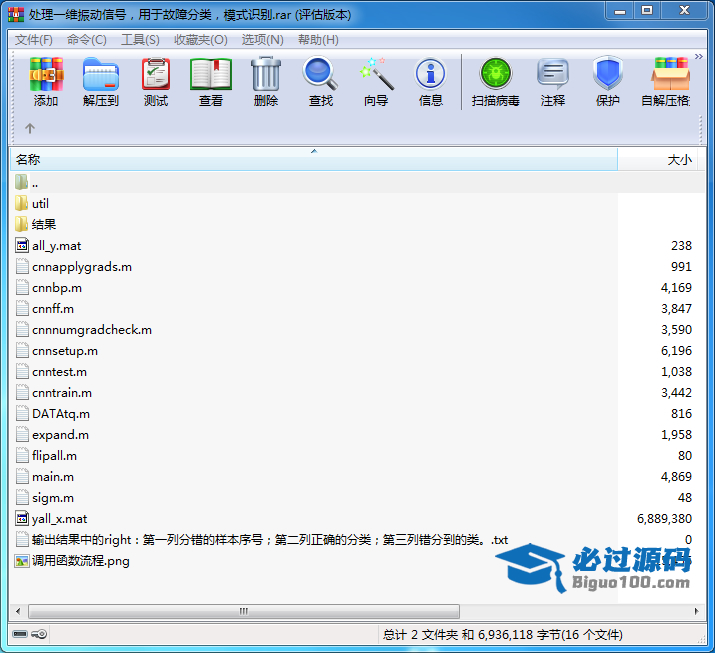This screenshot has width=715, height=653.
Task: Close the WinRAR window
Action: (684, 11)
